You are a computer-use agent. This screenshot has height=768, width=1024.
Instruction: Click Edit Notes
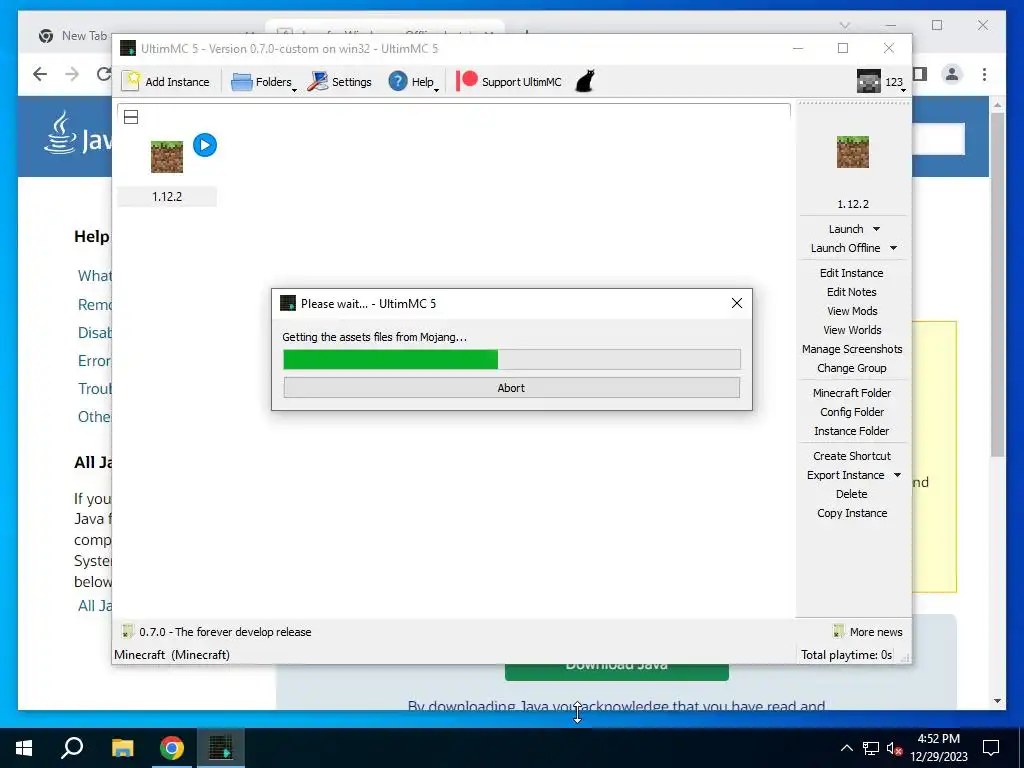click(852, 292)
